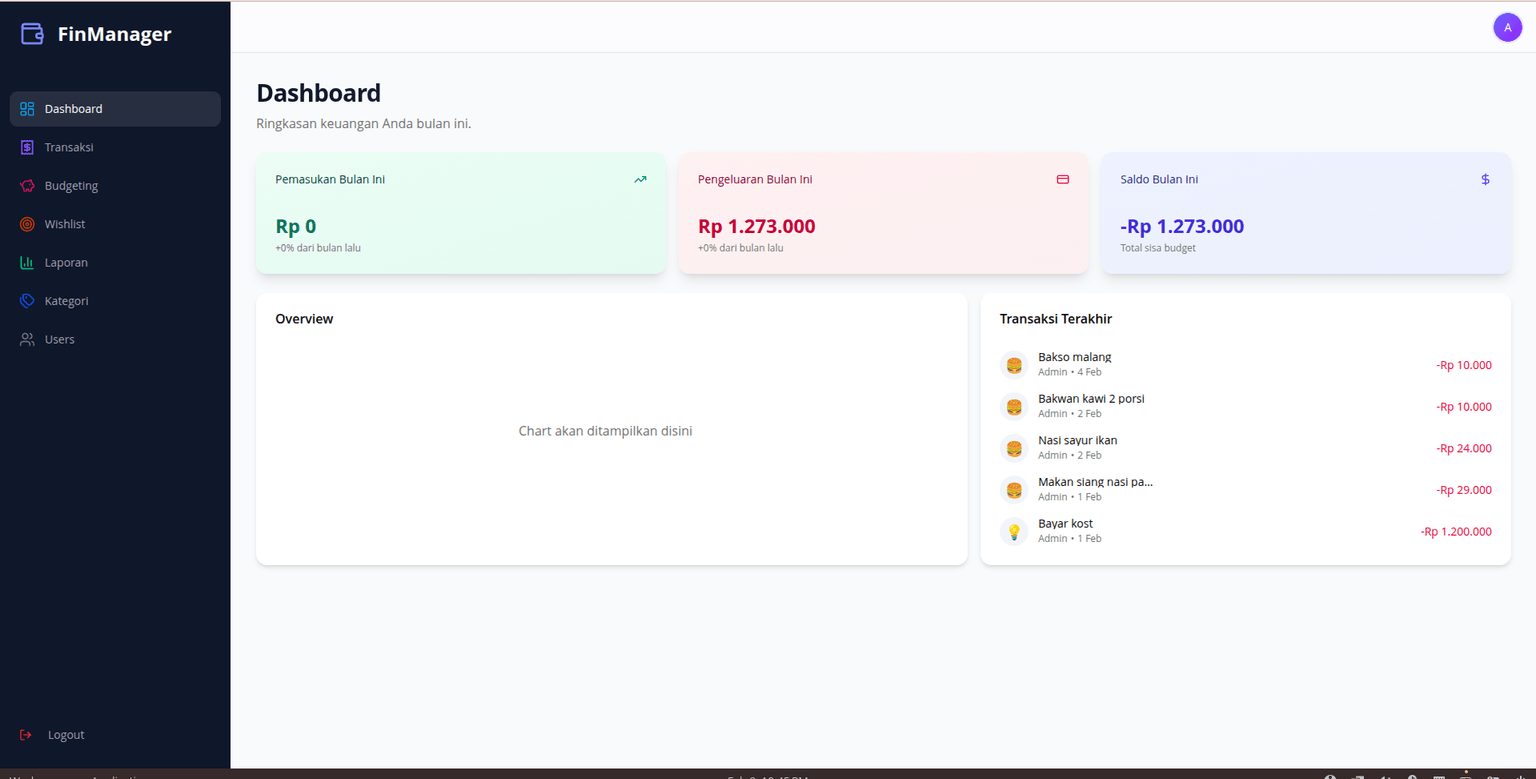Open Budgeting via its heart icon

pos(26,185)
